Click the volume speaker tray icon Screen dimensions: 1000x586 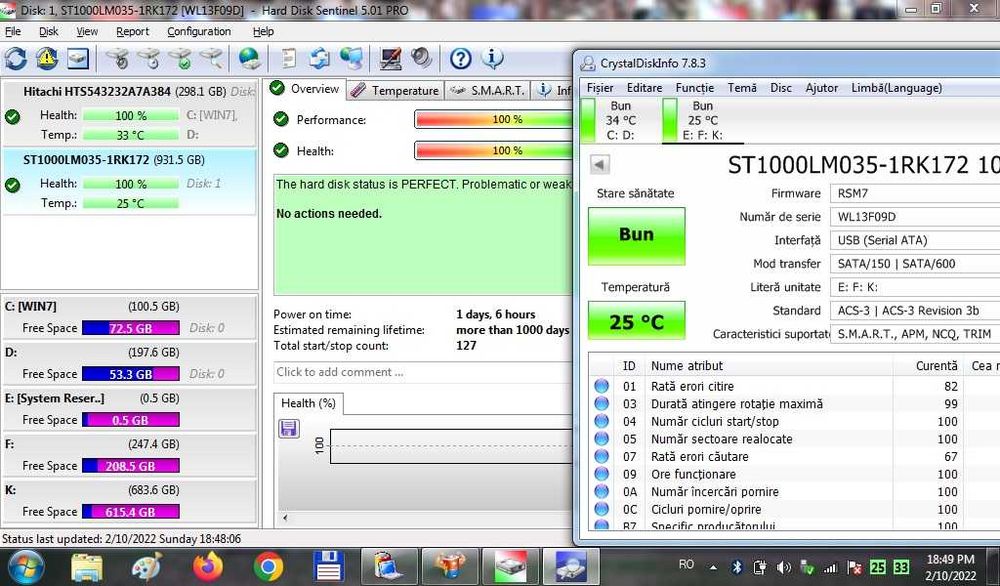point(783,567)
